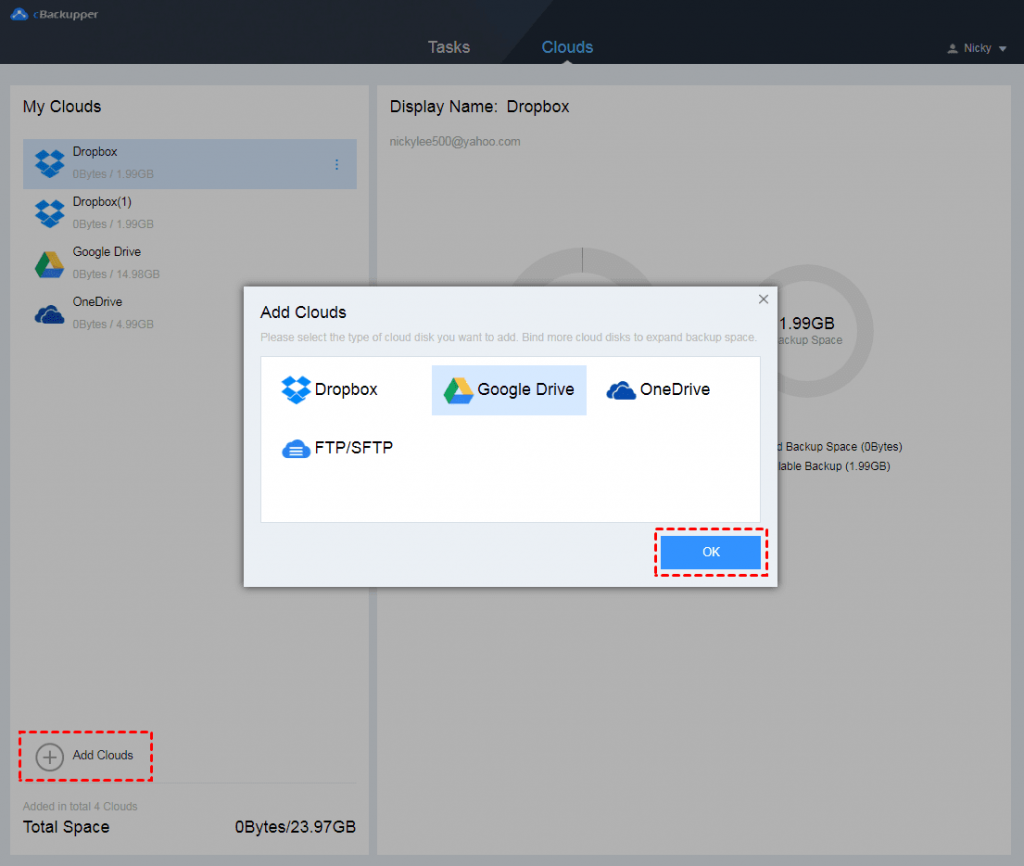Pick the FTP/SFTP cloud icon
Screen dimensions: 1024x866
(x=296, y=448)
